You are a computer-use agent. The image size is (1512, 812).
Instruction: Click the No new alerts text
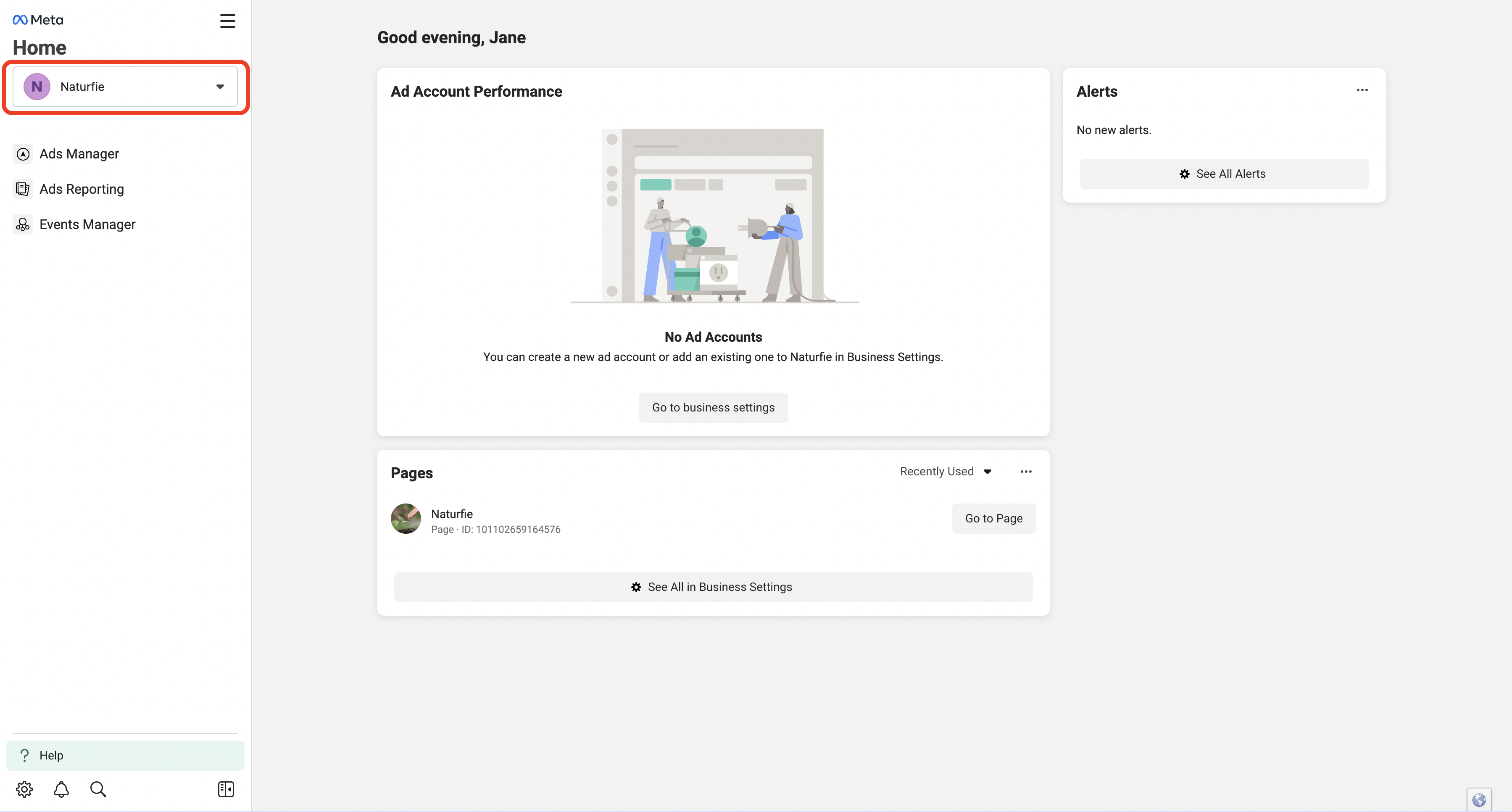click(x=1114, y=130)
